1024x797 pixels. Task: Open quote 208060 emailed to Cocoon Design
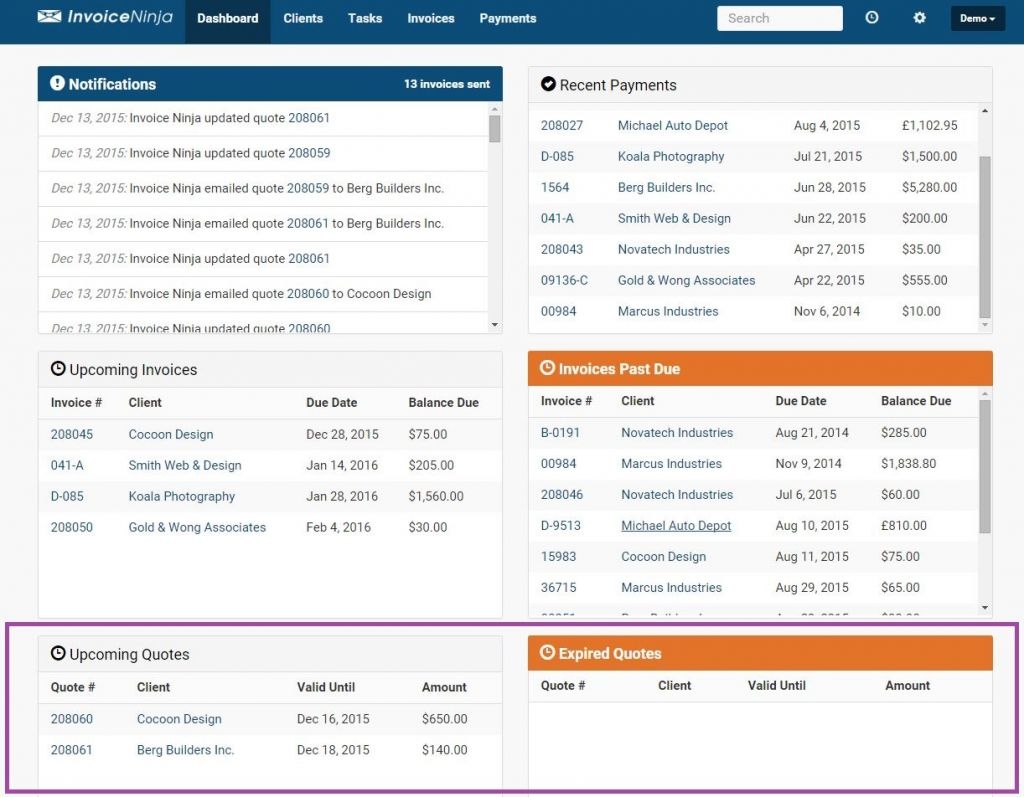coord(308,293)
